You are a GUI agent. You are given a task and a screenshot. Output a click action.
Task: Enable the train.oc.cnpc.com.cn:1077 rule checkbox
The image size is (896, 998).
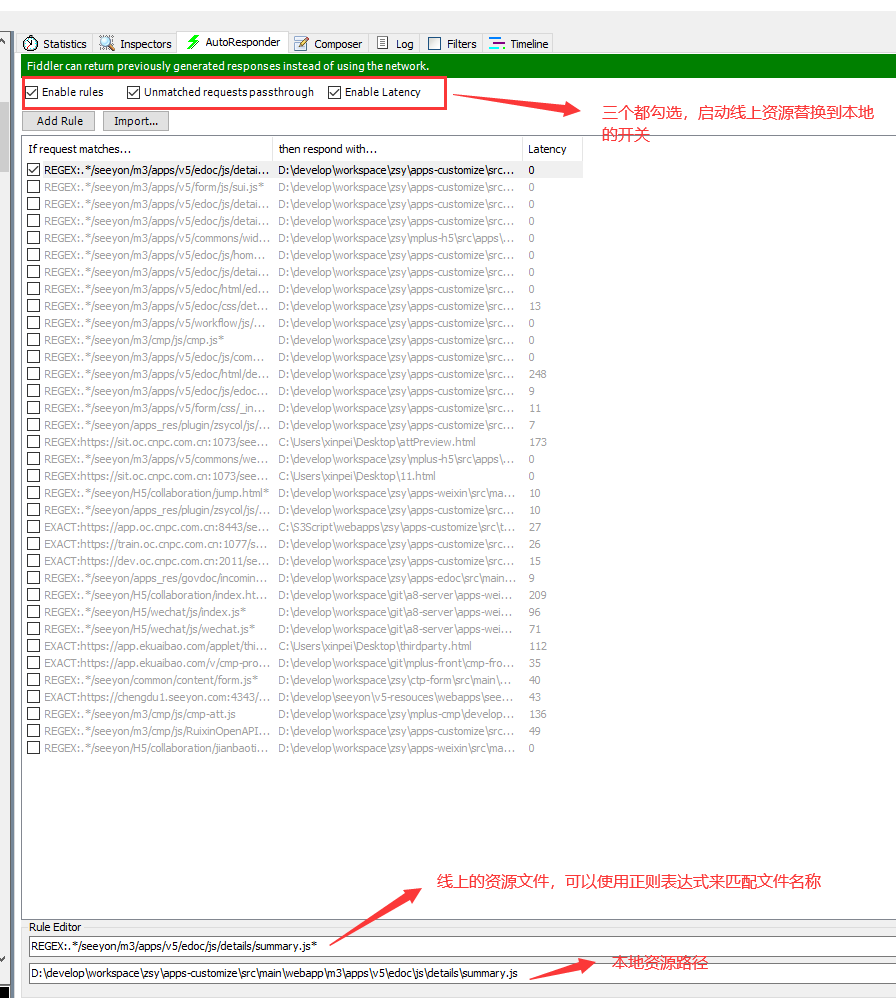coord(34,544)
